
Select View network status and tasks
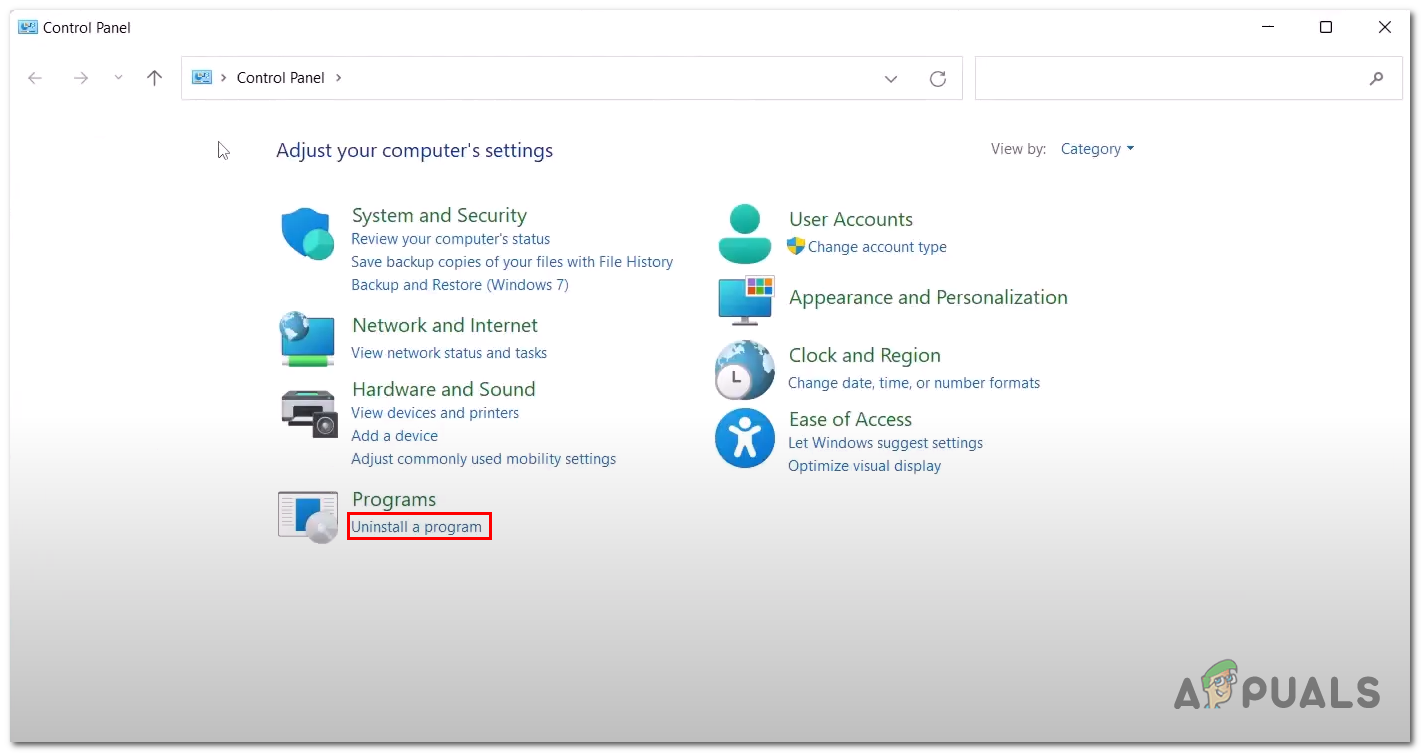pyautogui.click(x=449, y=353)
